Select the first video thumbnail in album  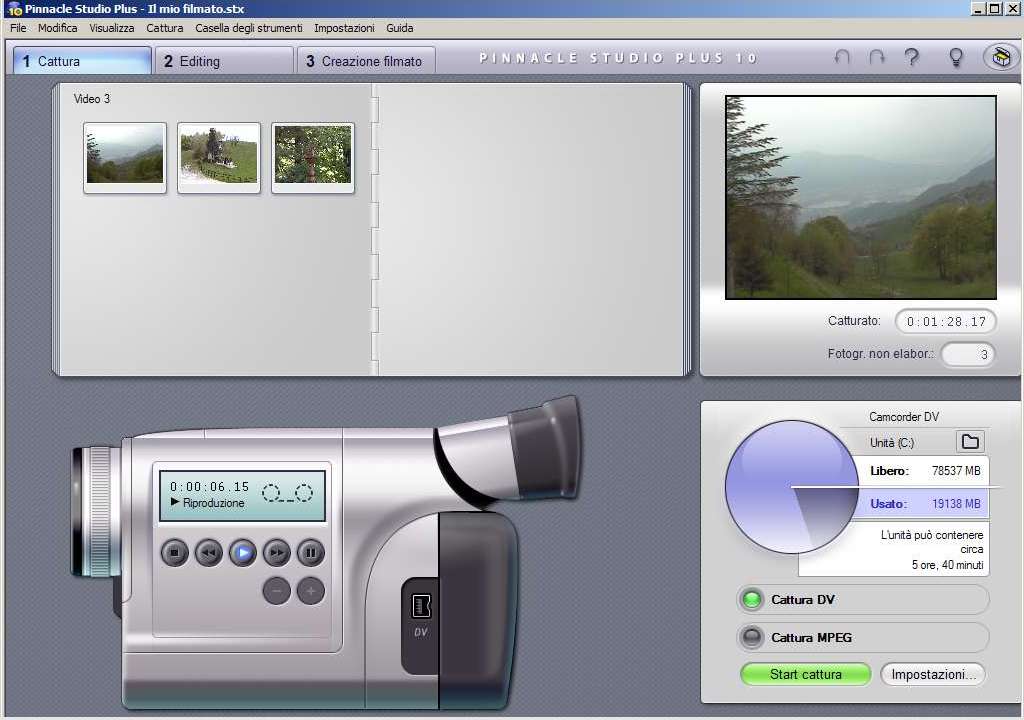[x=125, y=157]
